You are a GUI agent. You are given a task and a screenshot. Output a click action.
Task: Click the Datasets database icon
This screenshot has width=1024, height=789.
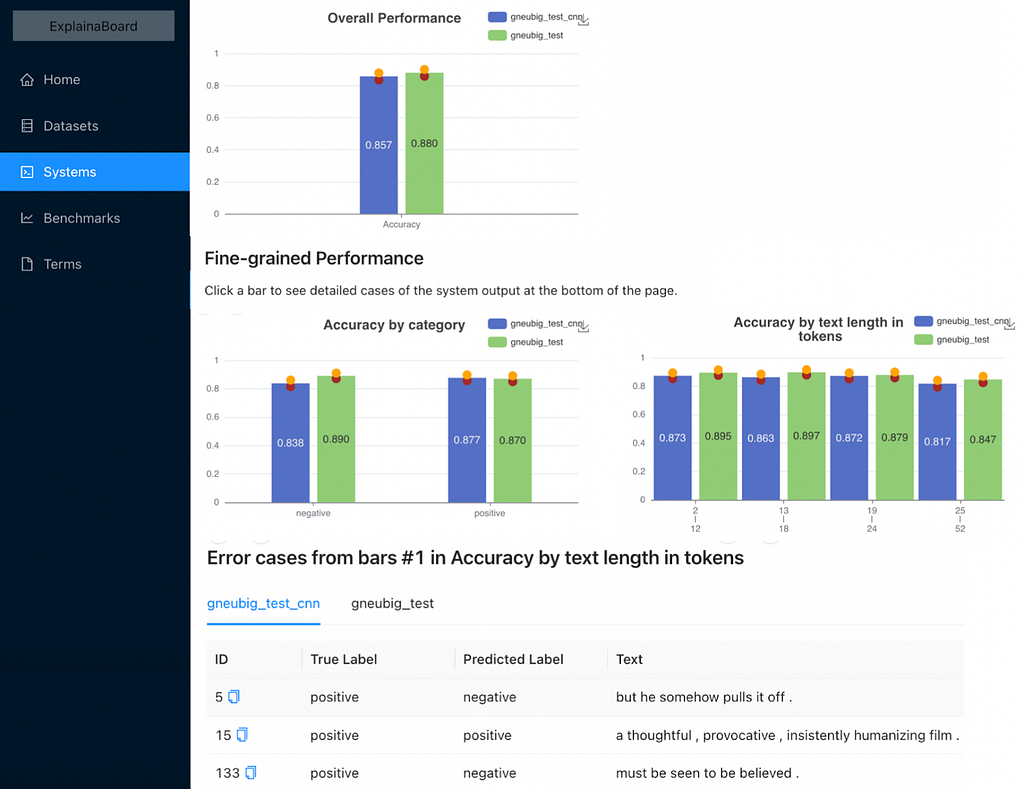[x=27, y=125]
